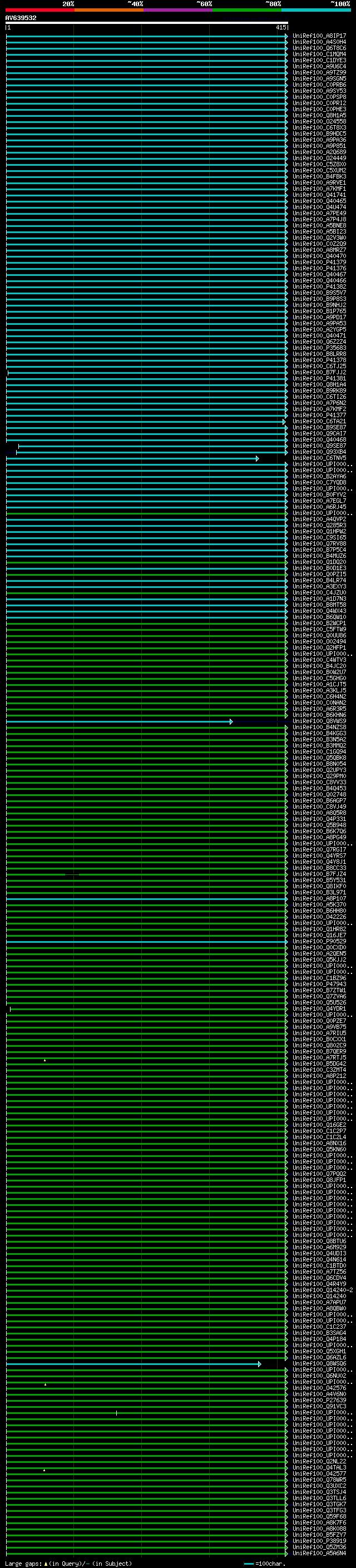Click the short cyan bar for UniRef100_Q8VWS9
The image size is (356, 1568).
coord(119,721)
